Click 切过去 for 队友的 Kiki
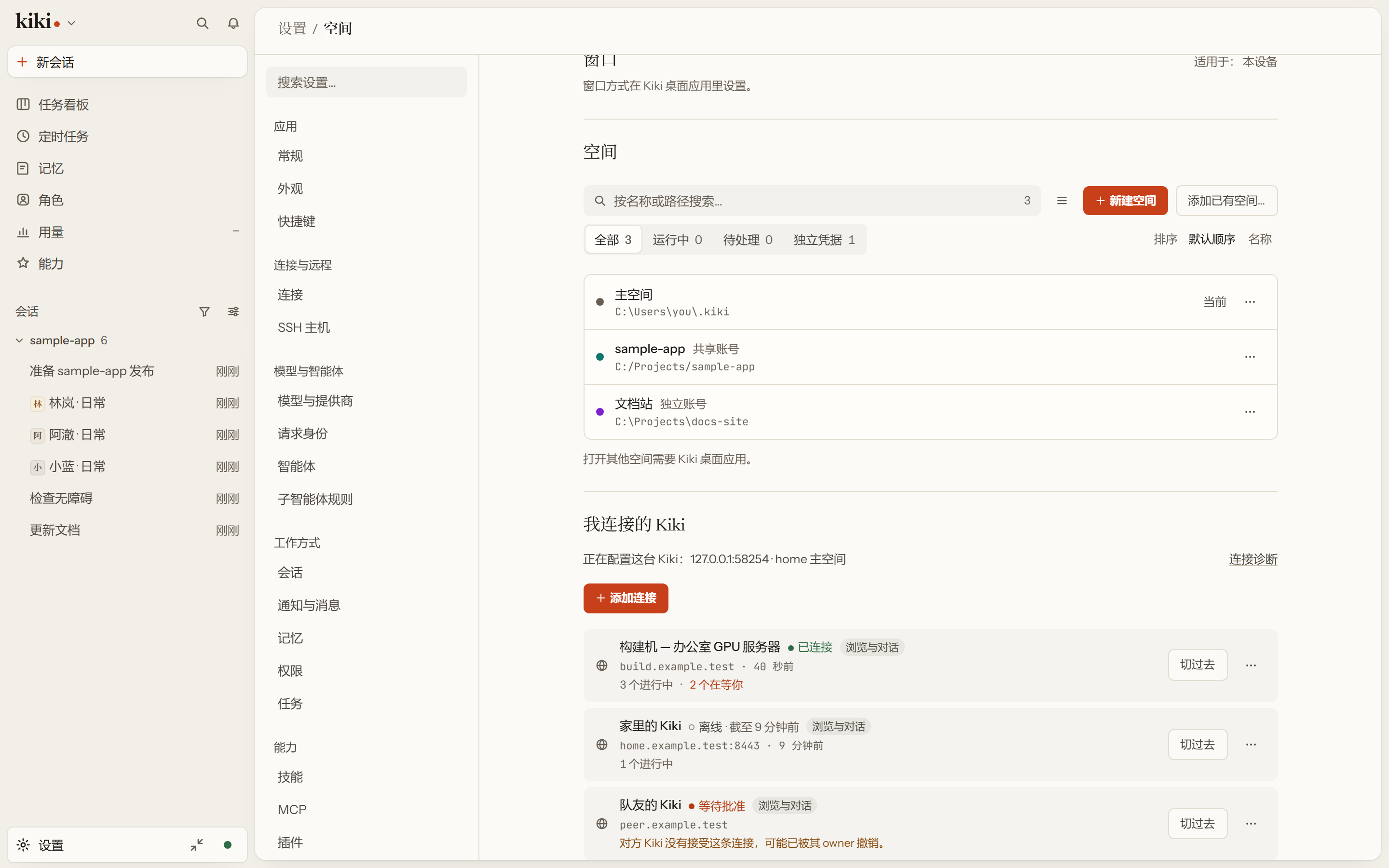The width and height of the screenshot is (1389, 868). [x=1198, y=824]
